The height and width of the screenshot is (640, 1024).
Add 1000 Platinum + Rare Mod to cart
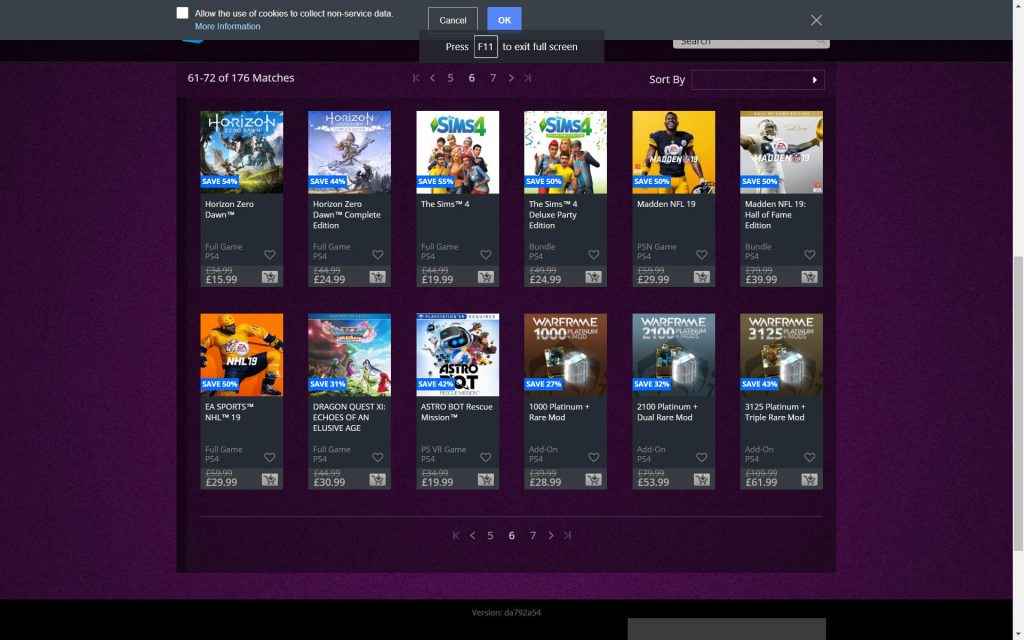click(594, 480)
